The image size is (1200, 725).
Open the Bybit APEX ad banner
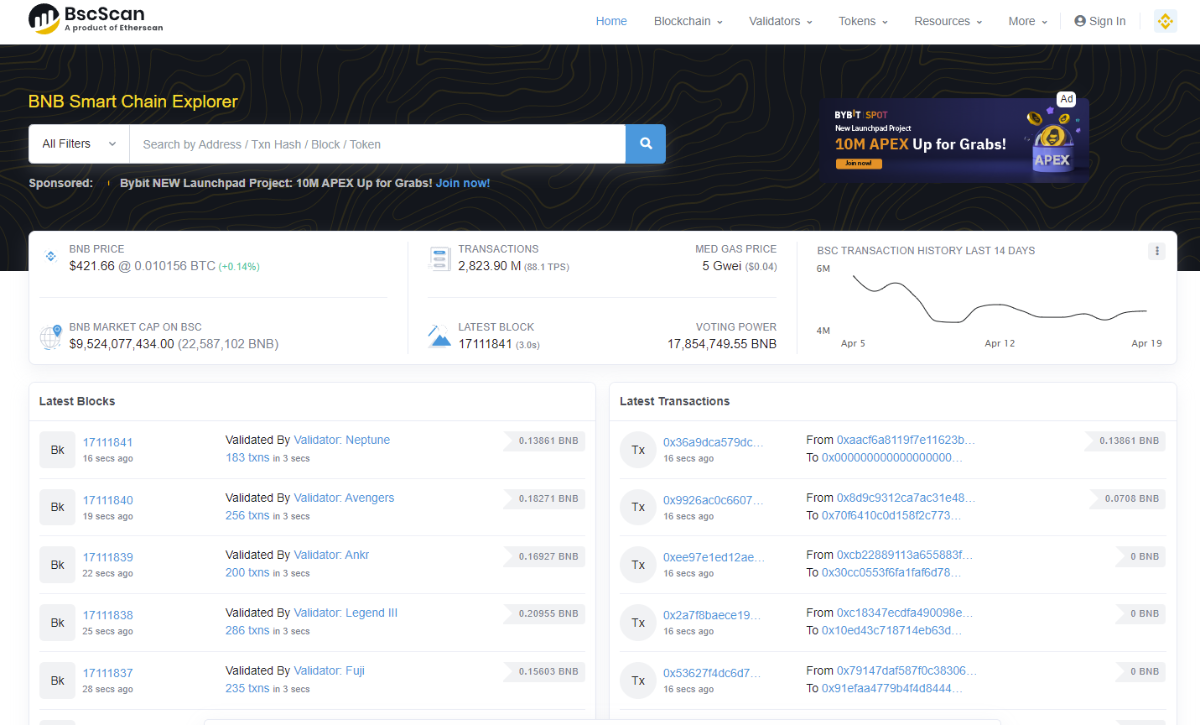(x=954, y=140)
